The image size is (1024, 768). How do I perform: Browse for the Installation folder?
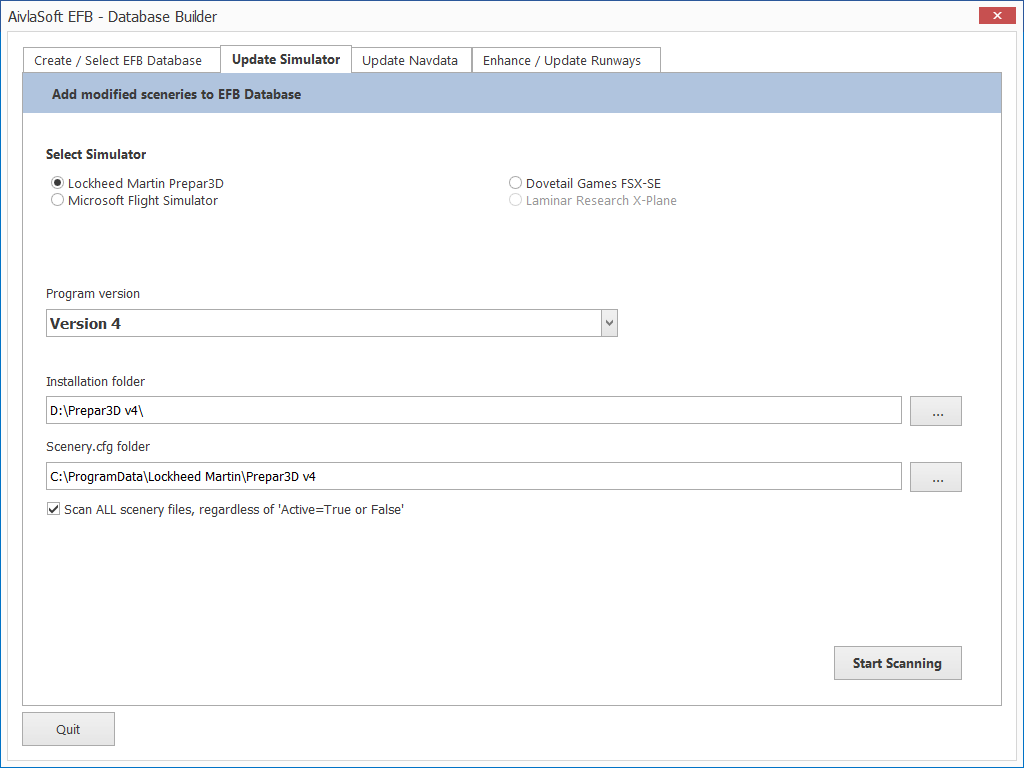(936, 411)
